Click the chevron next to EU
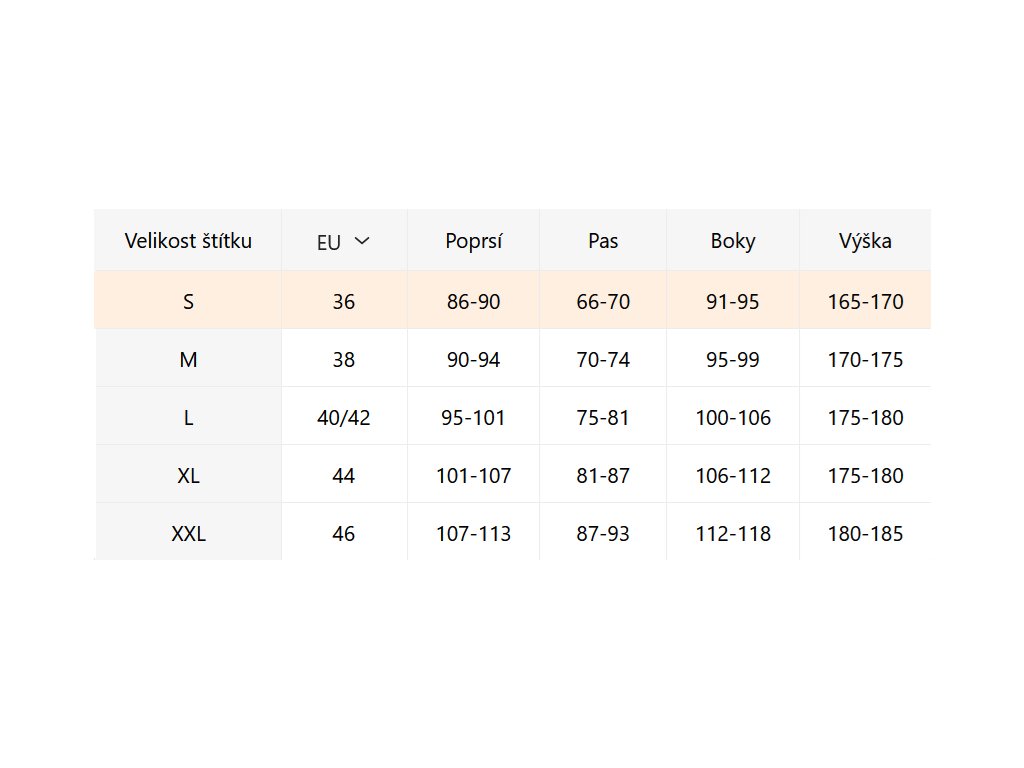This screenshot has width=1024, height=768. coord(361,241)
